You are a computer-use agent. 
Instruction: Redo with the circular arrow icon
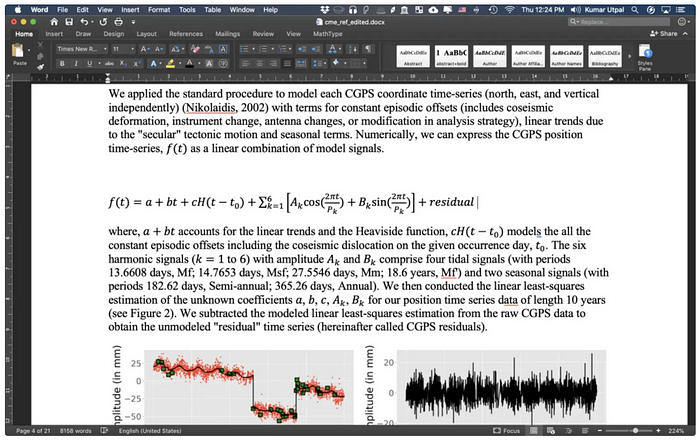(103, 21)
